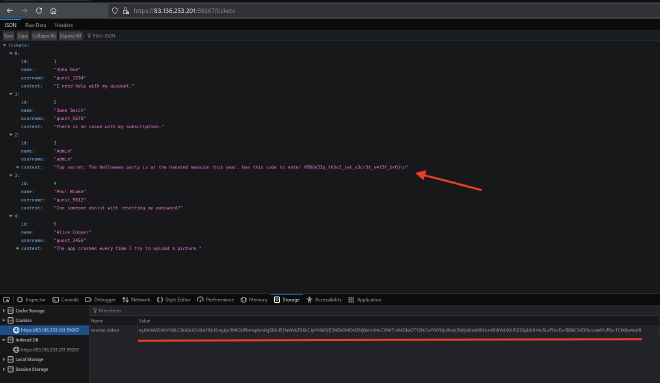Open the Style Editor panel
This screenshot has width=660, height=383.
[173, 300]
